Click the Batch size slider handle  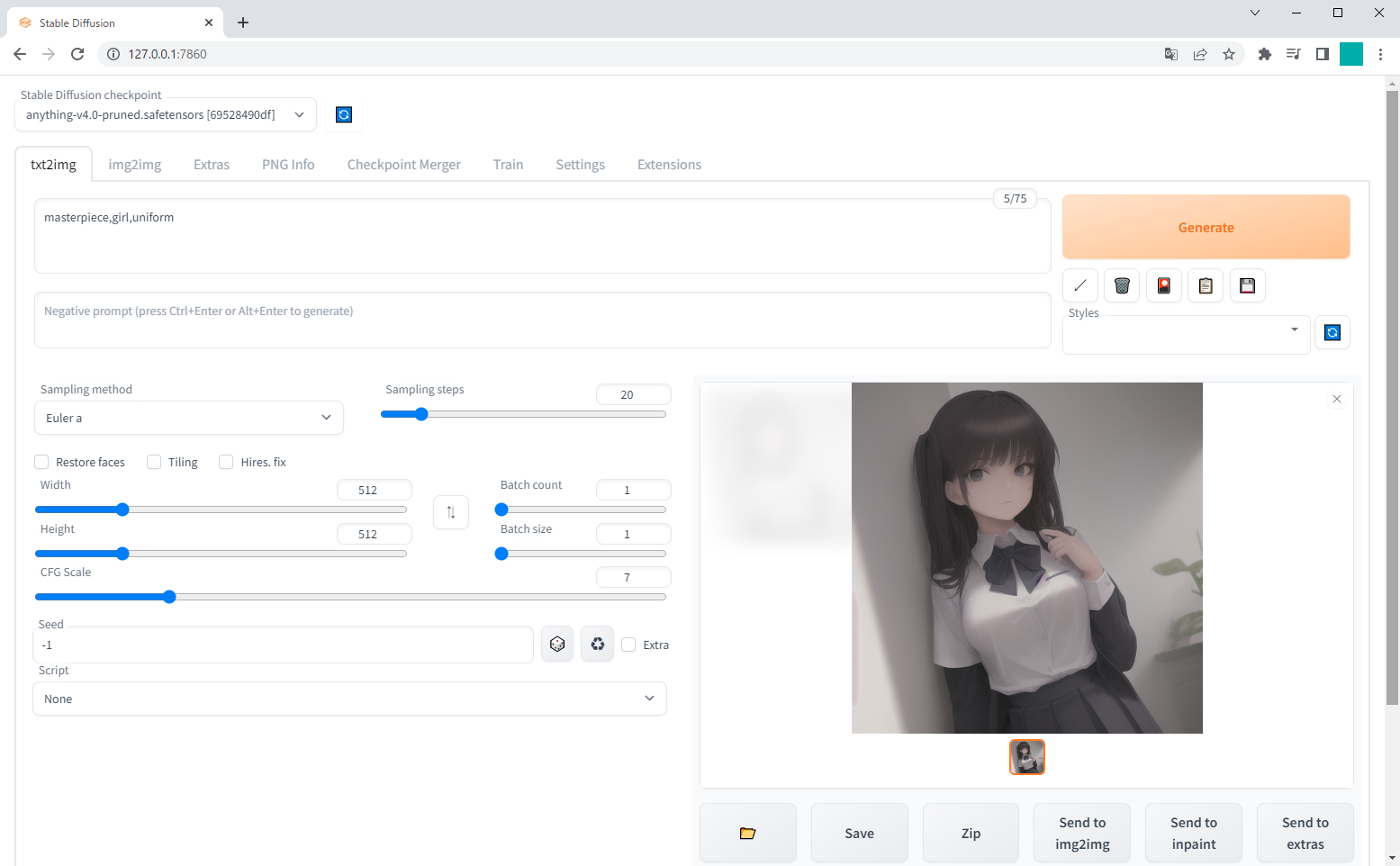pos(501,554)
